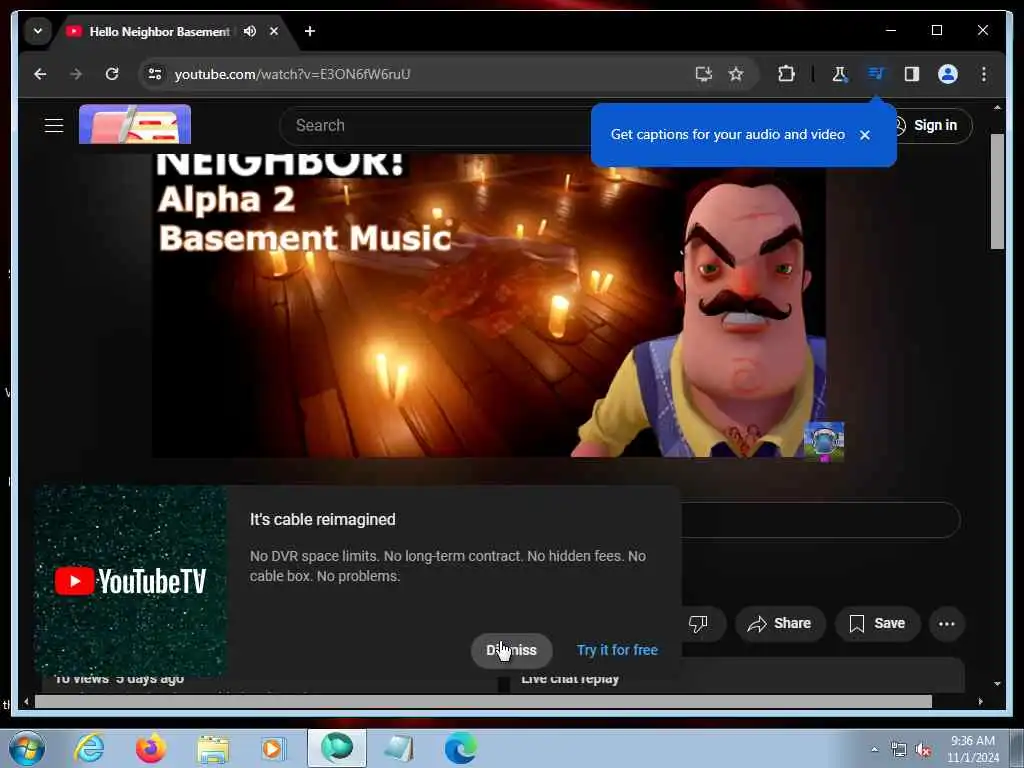Open site information icon in address bar
Image resolution: width=1024 pixels, height=768 pixels.
pyautogui.click(x=155, y=74)
